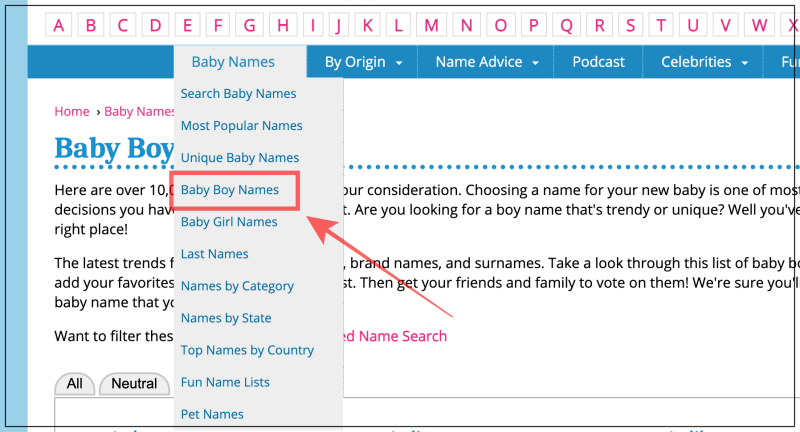Select Last Names menu entry
800x432 pixels.
[214, 254]
